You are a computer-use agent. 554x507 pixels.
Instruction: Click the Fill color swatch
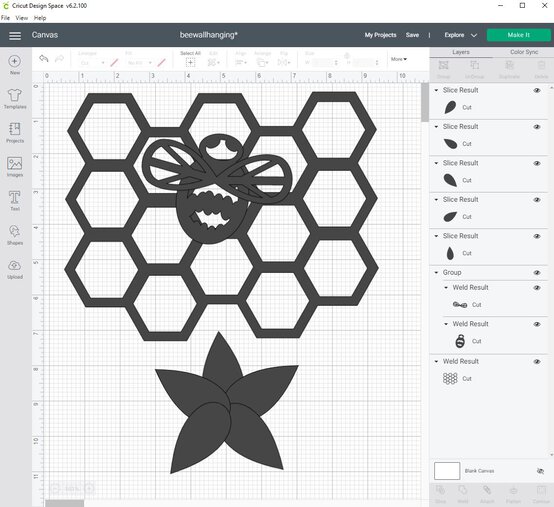(161, 63)
